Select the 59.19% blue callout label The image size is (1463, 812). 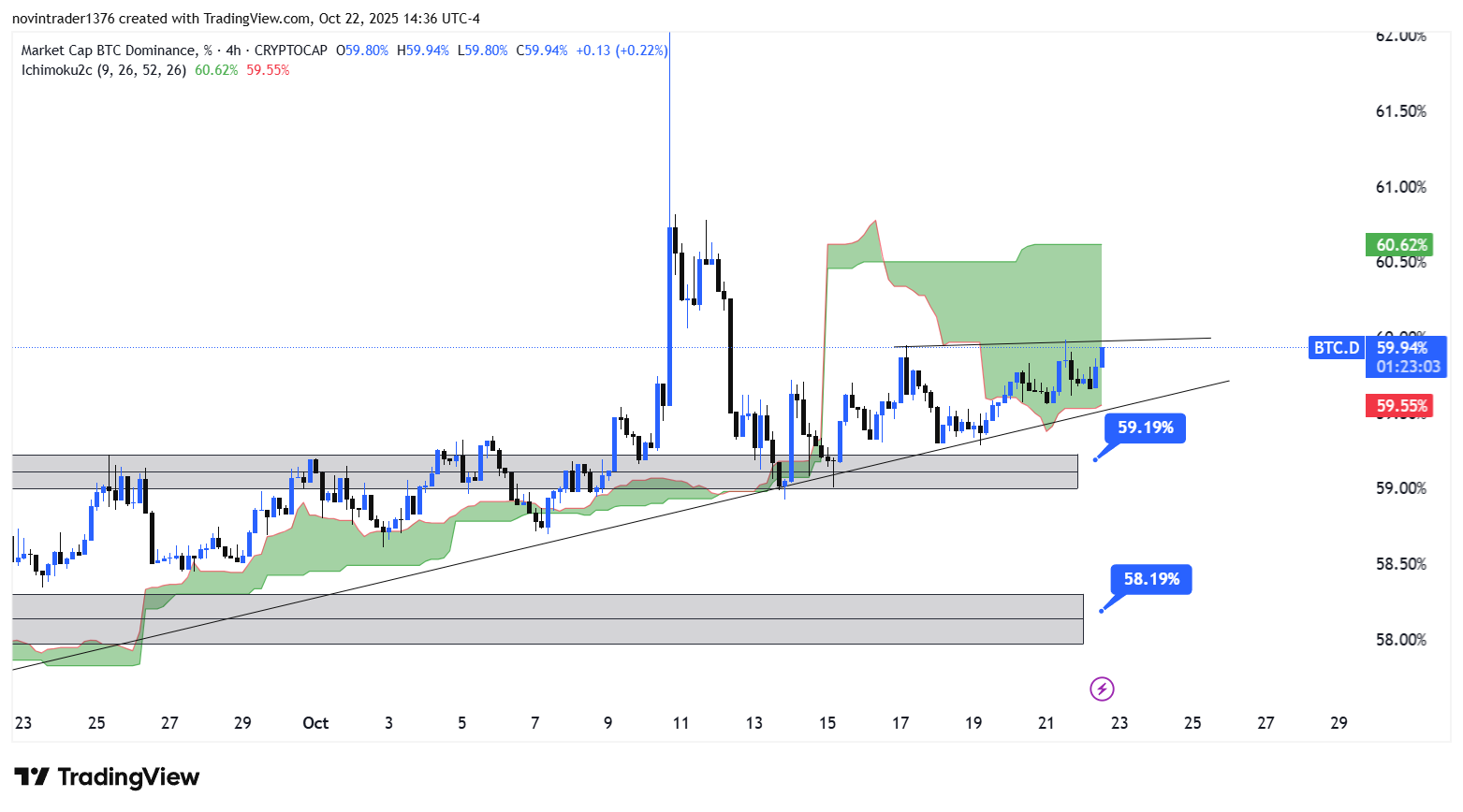[1145, 428]
